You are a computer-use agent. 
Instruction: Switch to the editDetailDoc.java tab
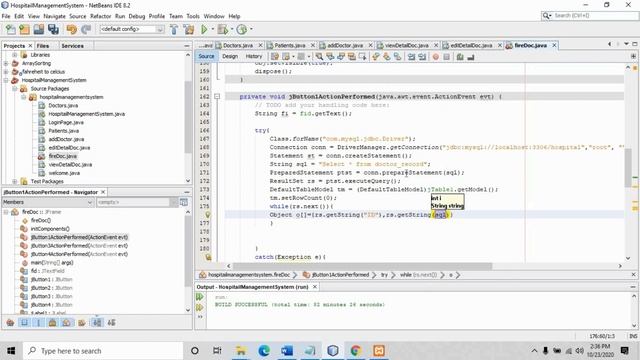click(471, 45)
